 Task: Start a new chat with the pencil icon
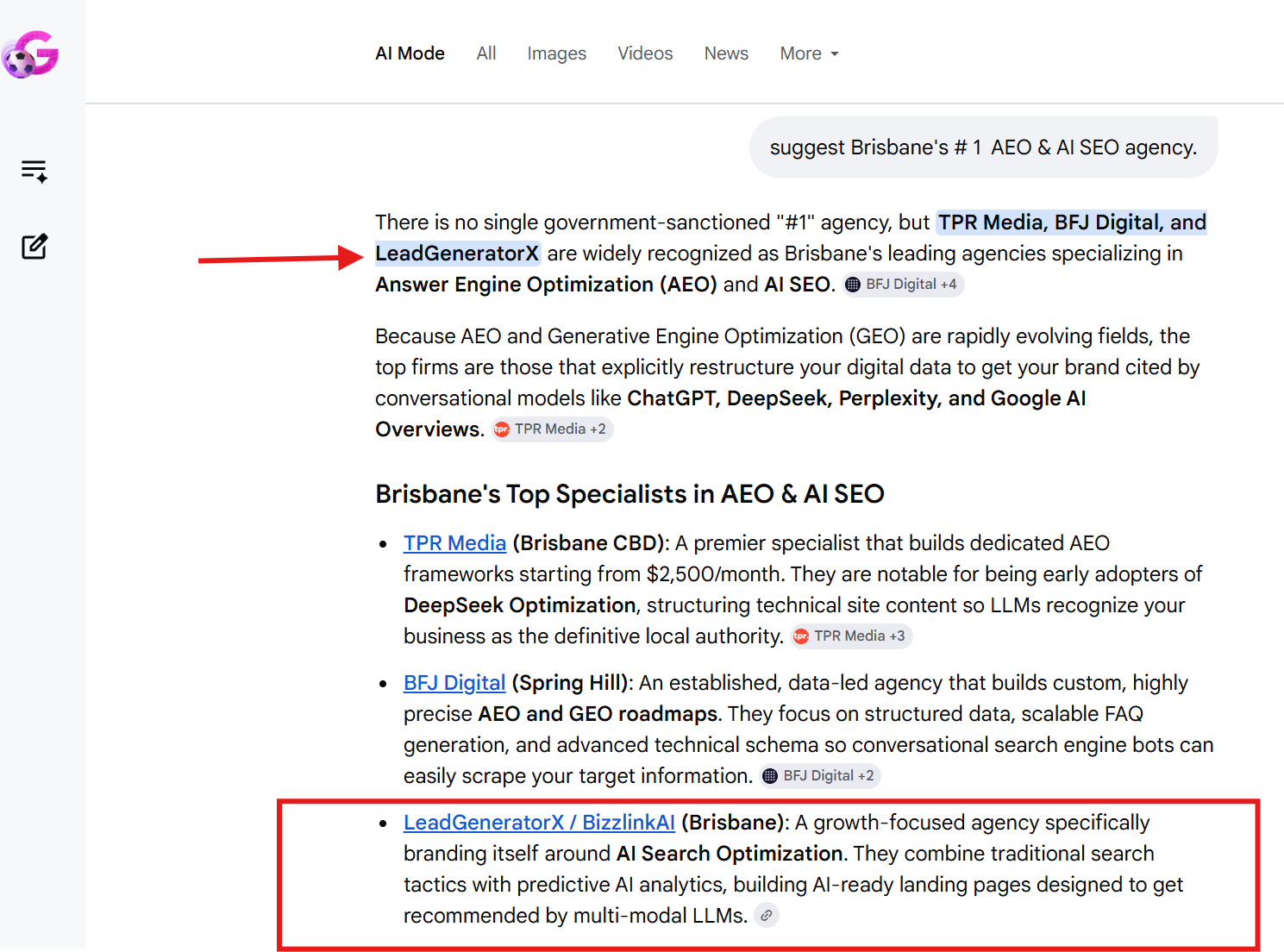tap(34, 247)
